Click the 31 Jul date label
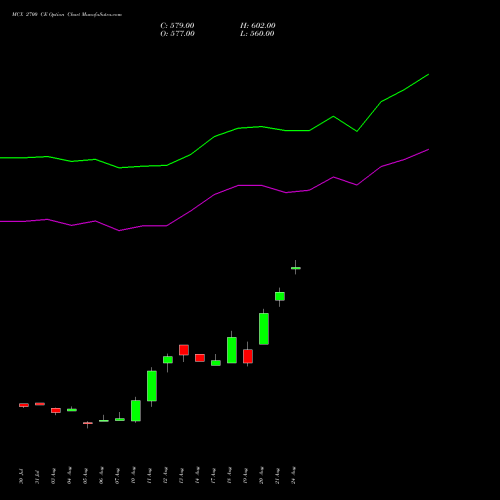Image resolution: width=500 pixels, height=500 pixels. pyautogui.click(x=37, y=476)
